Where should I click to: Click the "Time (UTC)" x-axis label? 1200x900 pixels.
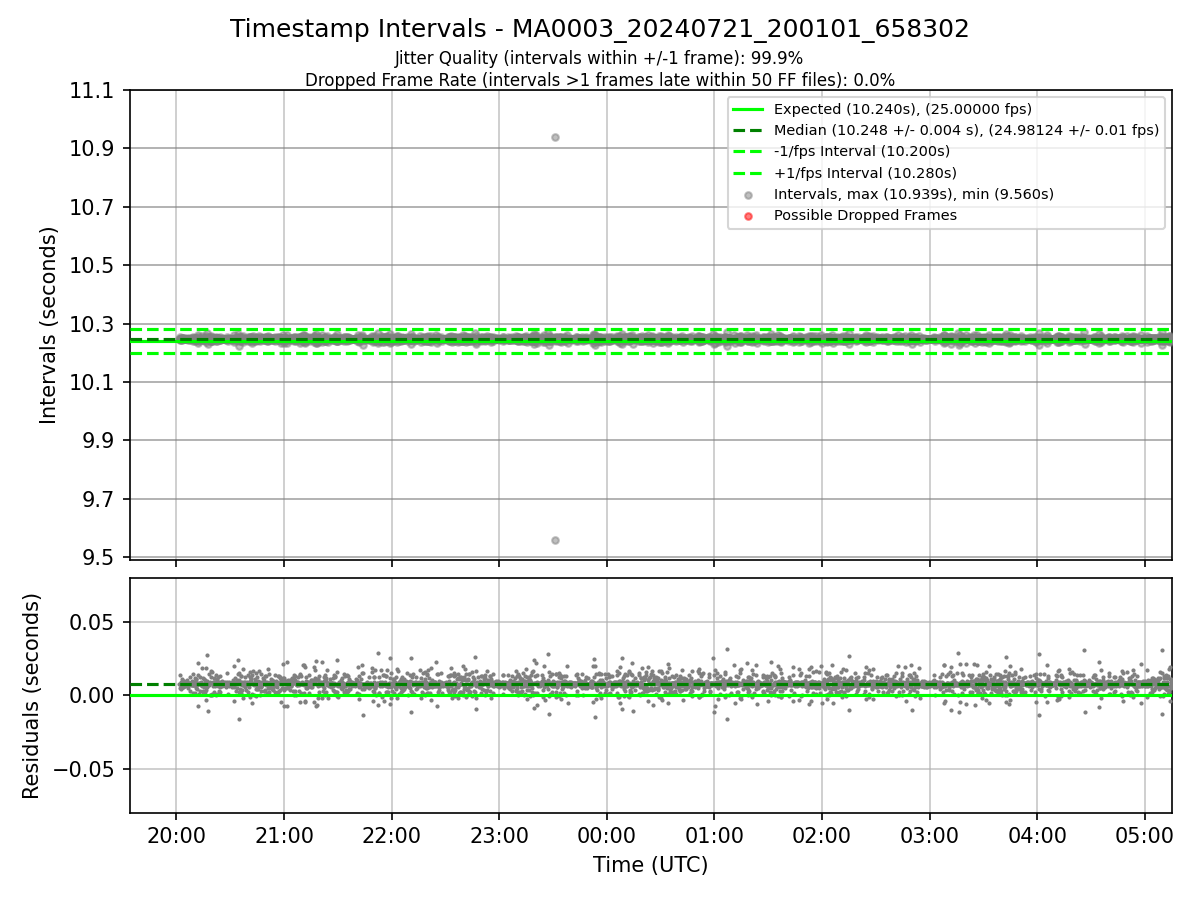650,865
